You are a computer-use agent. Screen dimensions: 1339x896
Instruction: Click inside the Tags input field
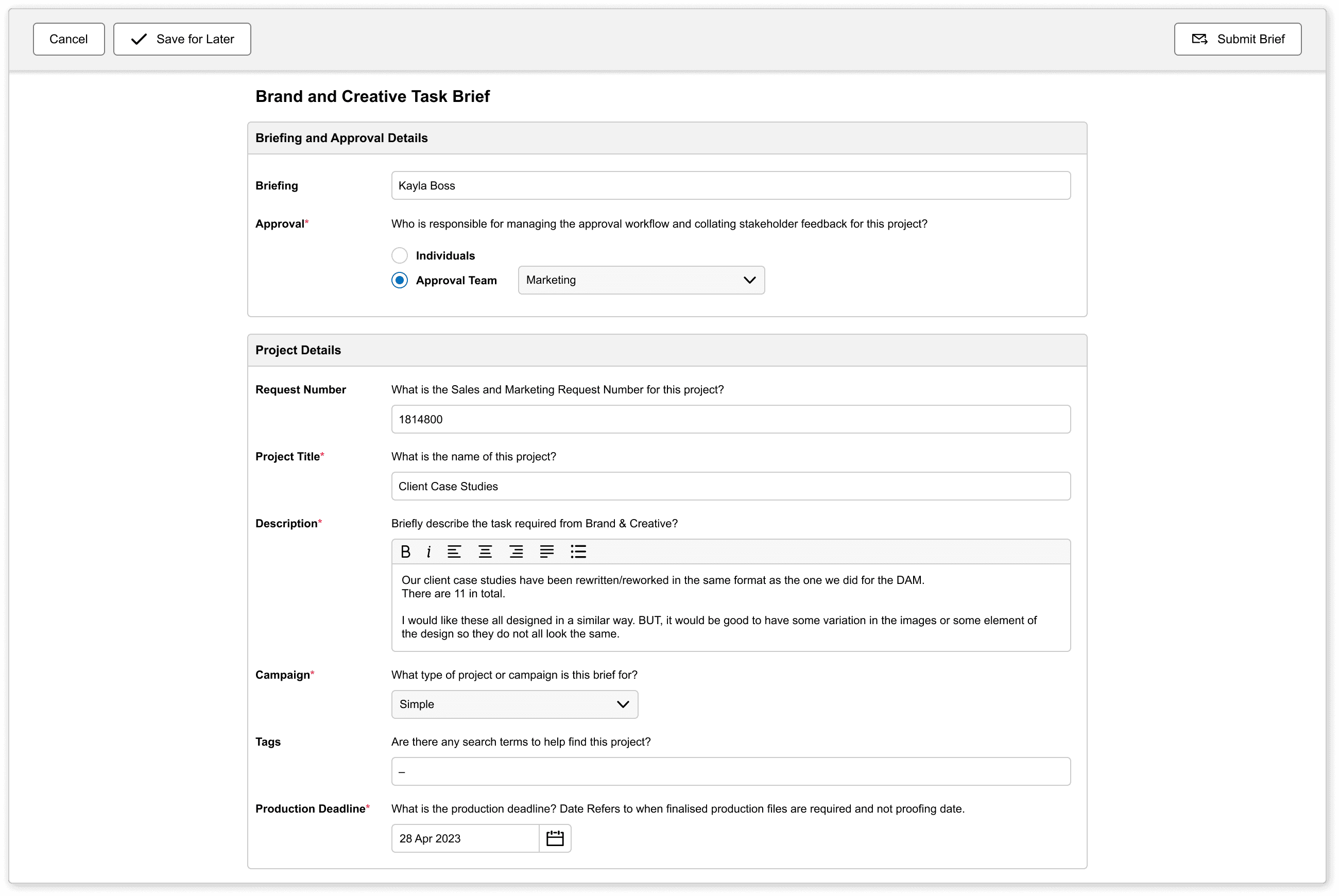(x=730, y=771)
